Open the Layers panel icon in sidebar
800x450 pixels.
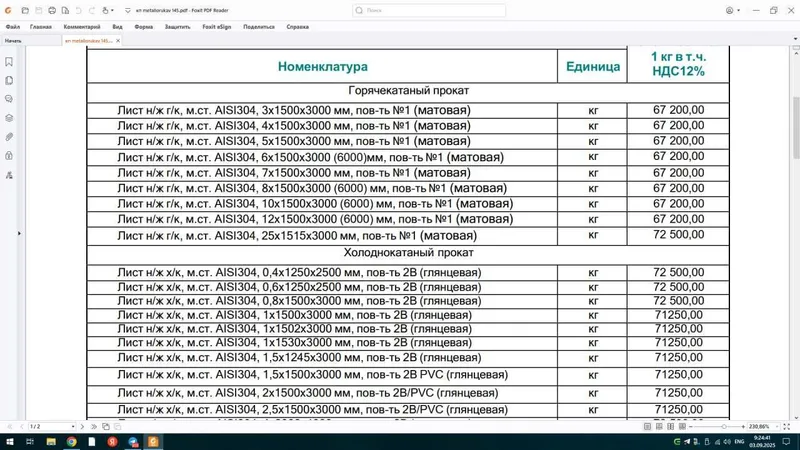(9, 118)
